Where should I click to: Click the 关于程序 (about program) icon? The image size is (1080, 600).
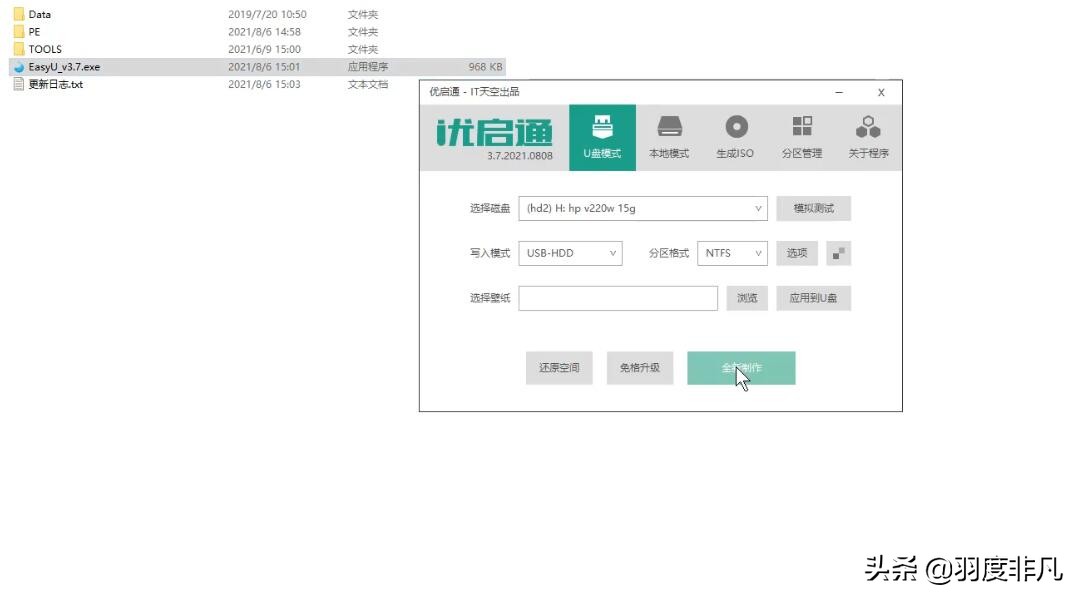[x=868, y=137]
